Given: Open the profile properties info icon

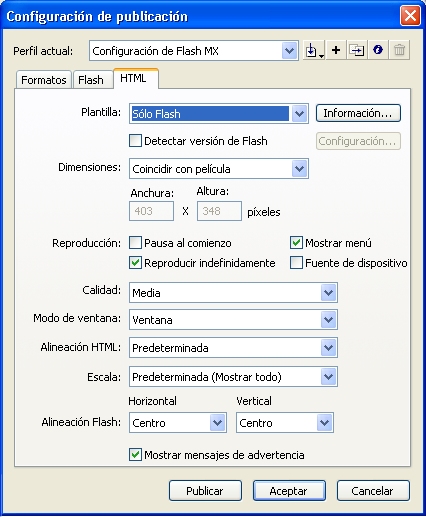Looking at the screenshot, I should click(x=378, y=51).
